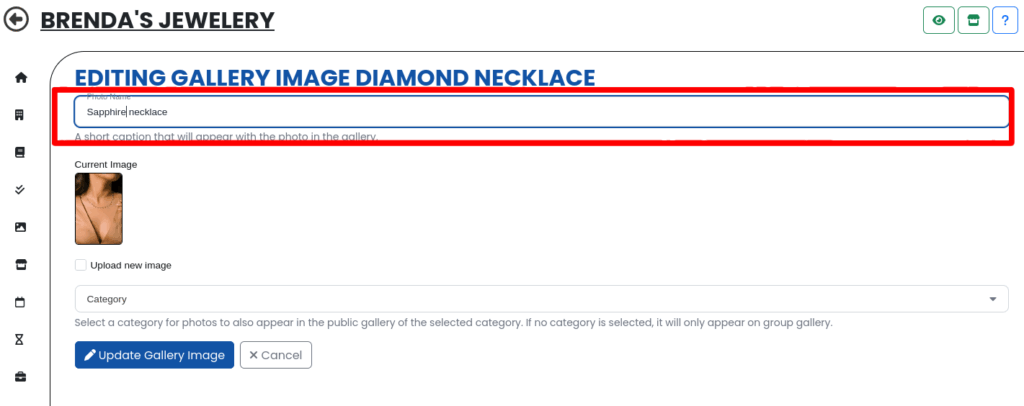Open help with the question mark button
Screen dimensions: 1024x406
[x=1004, y=20]
